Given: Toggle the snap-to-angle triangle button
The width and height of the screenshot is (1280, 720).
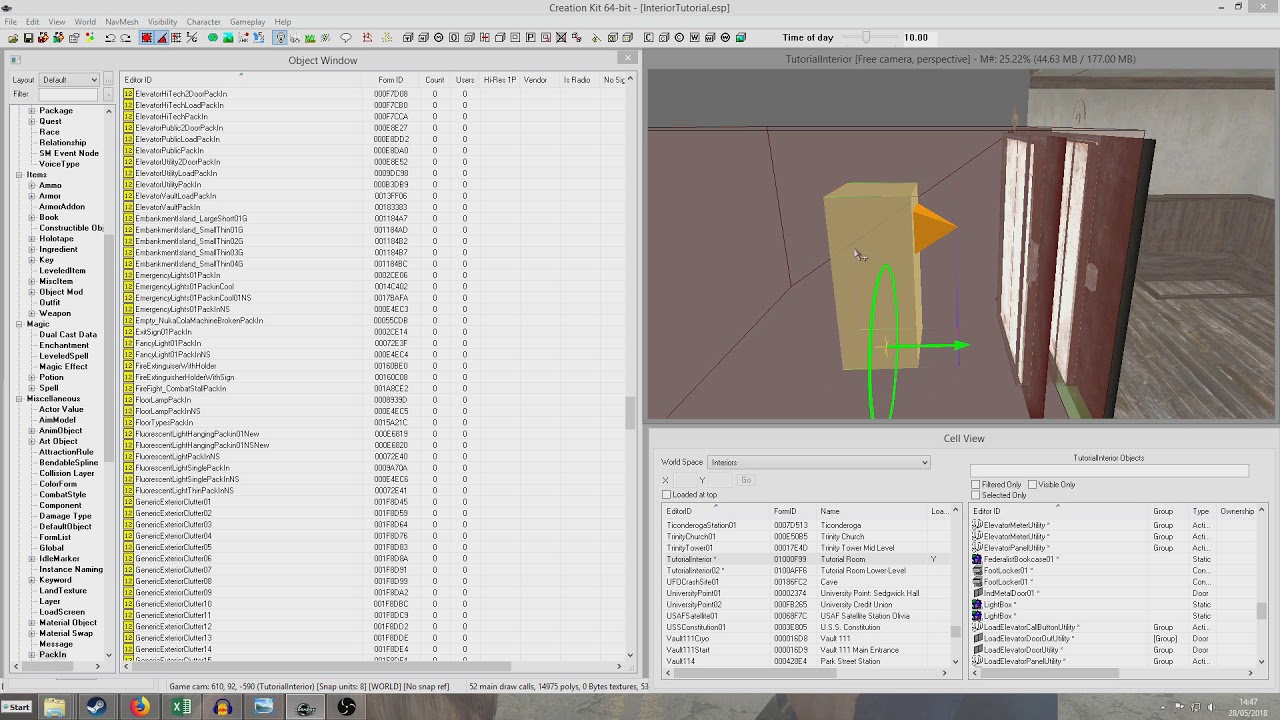Looking at the screenshot, I should (x=161, y=38).
